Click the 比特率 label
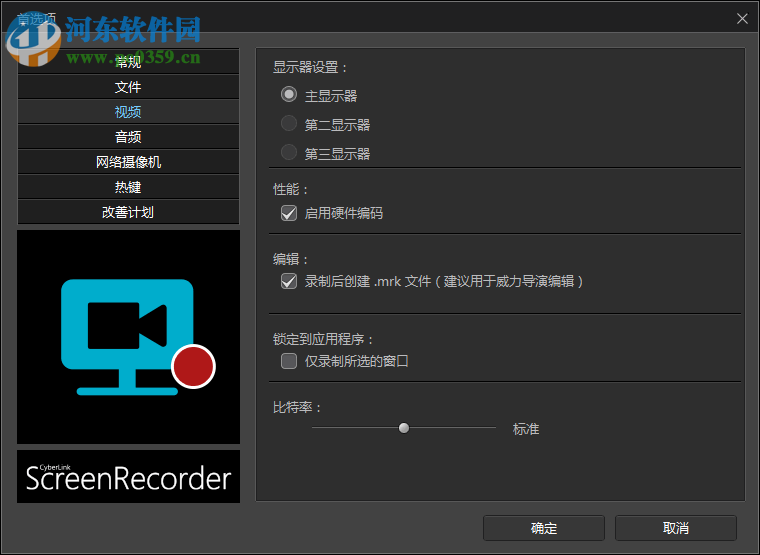Image resolution: width=760 pixels, height=555 pixels. click(297, 407)
